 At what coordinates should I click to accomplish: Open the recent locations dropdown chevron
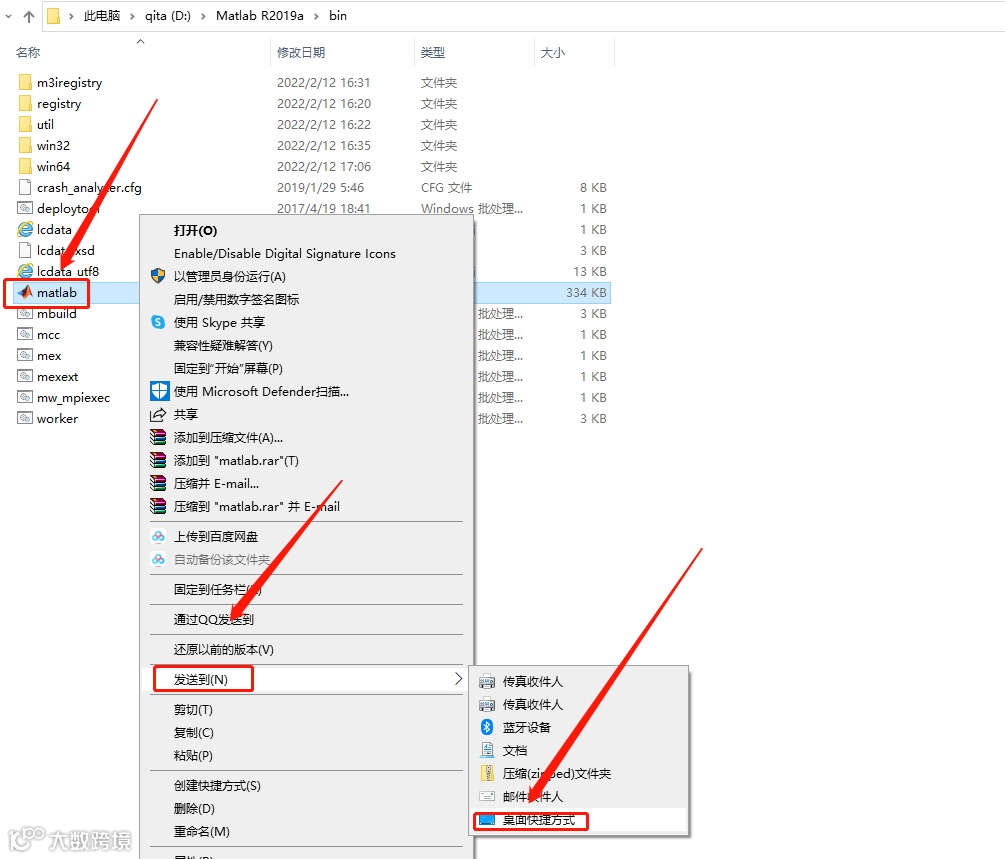(8, 17)
